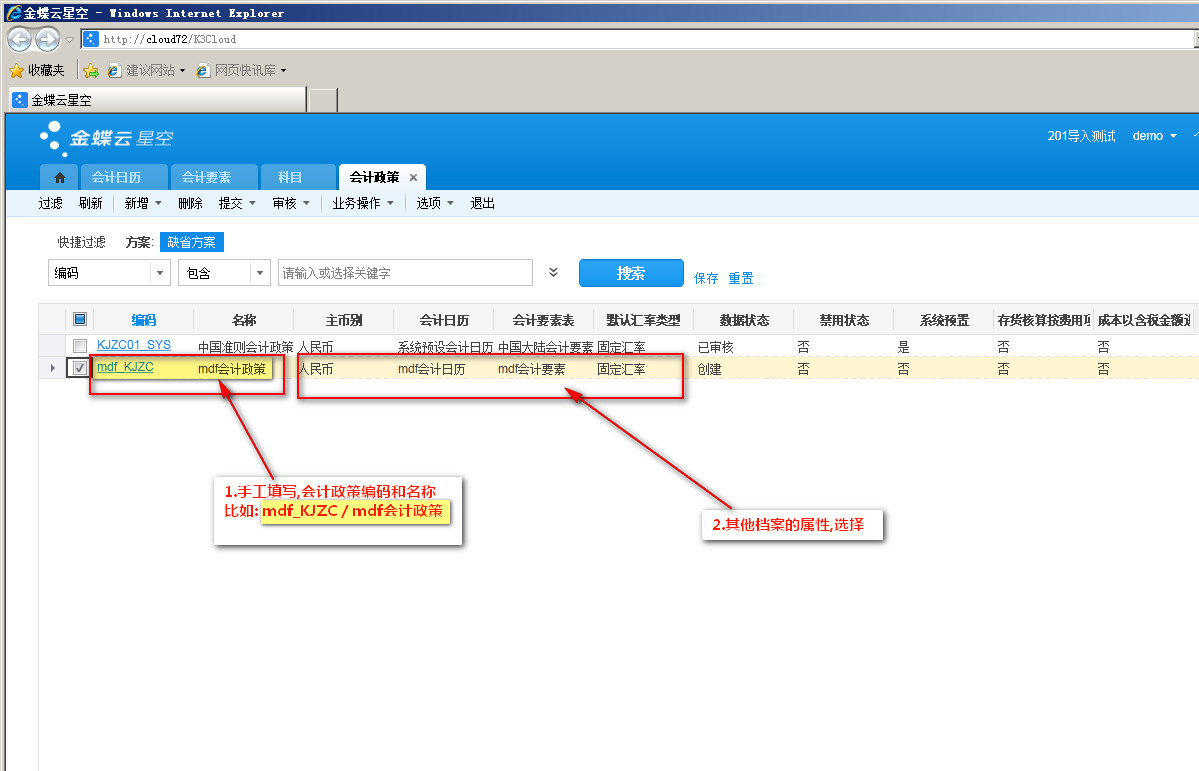Click the 数据状态 column header
The image size is (1199, 771).
(x=744, y=320)
